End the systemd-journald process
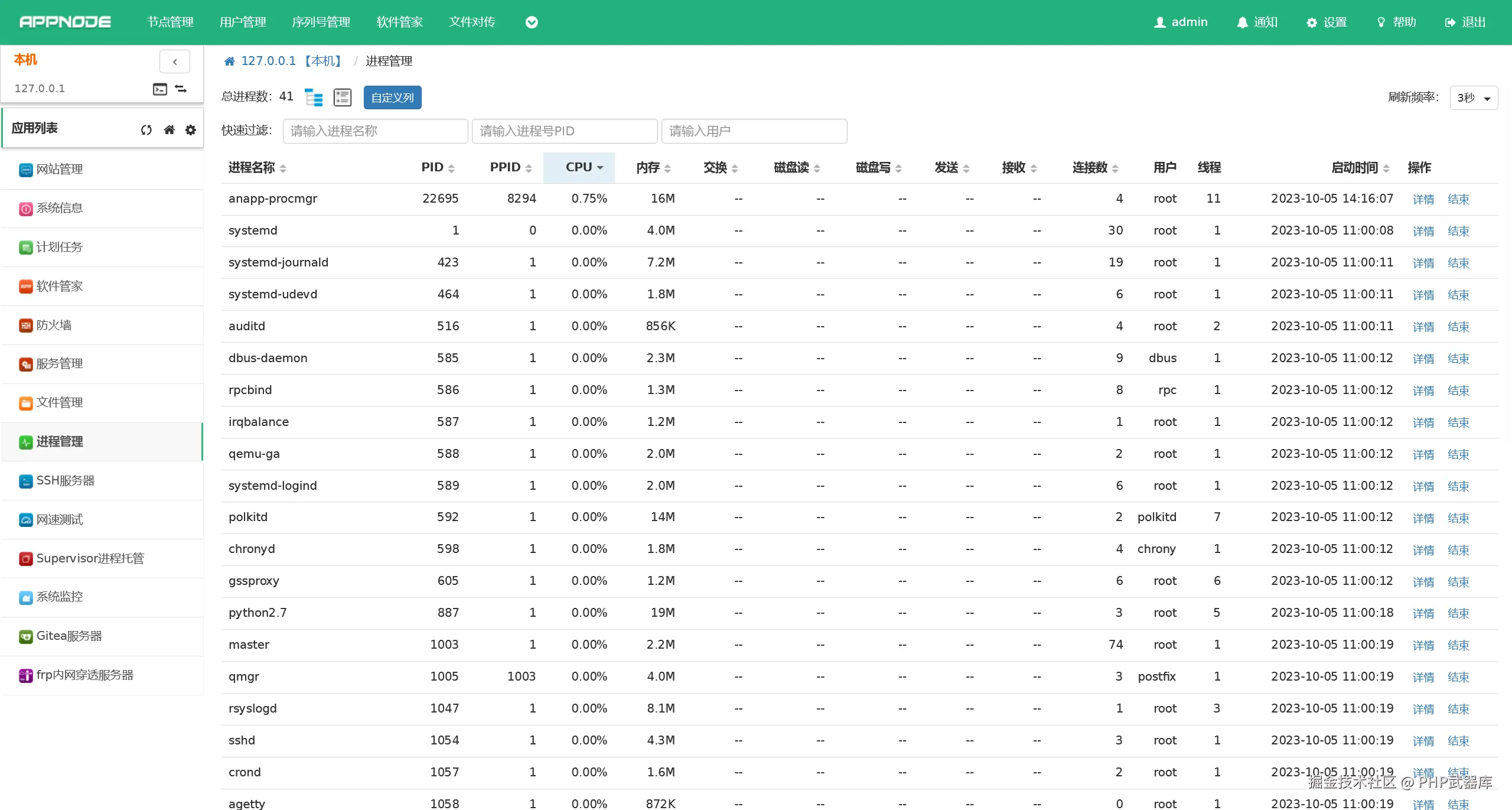 coord(1458,263)
